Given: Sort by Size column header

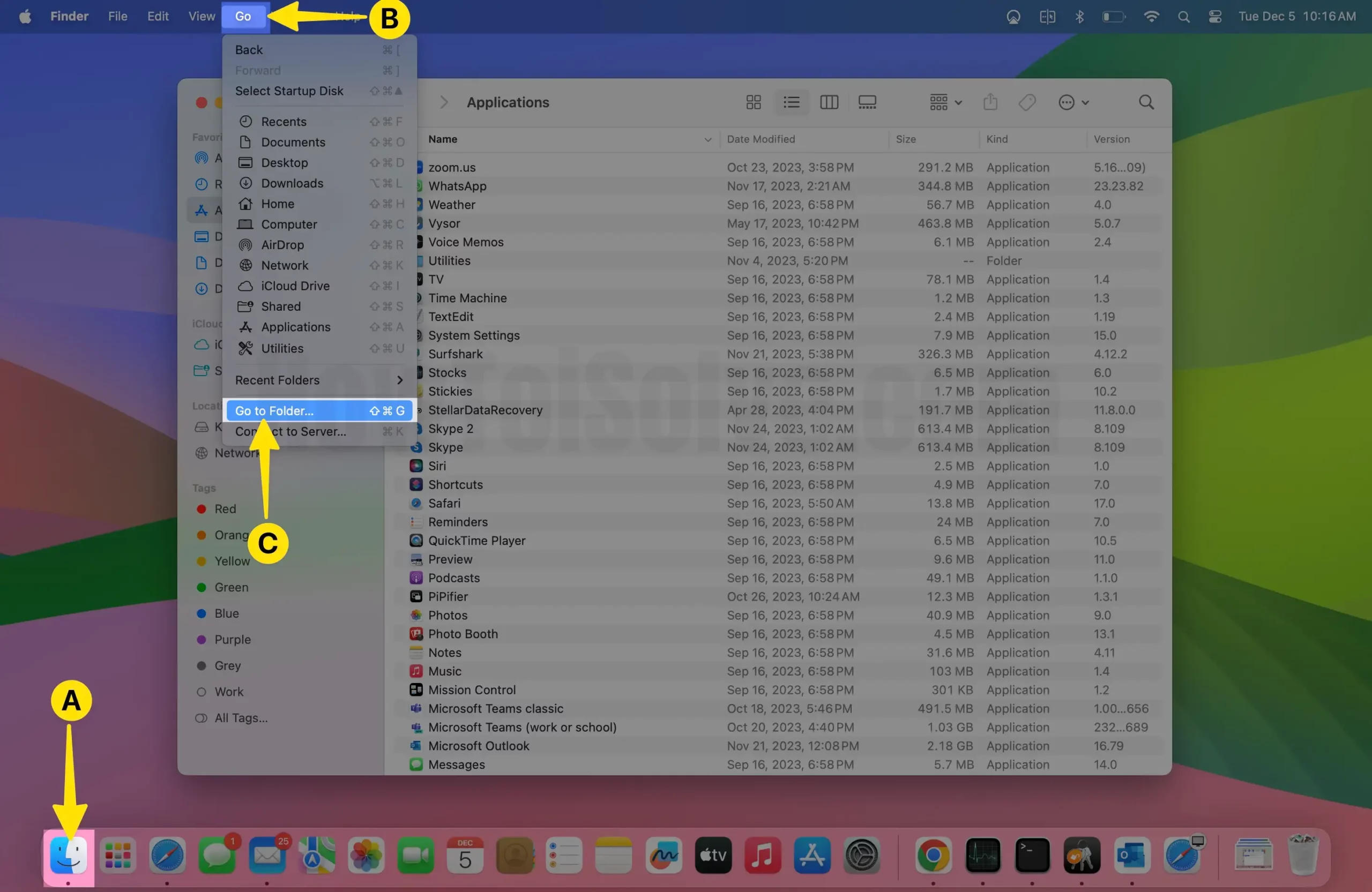Looking at the screenshot, I should point(906,139).
